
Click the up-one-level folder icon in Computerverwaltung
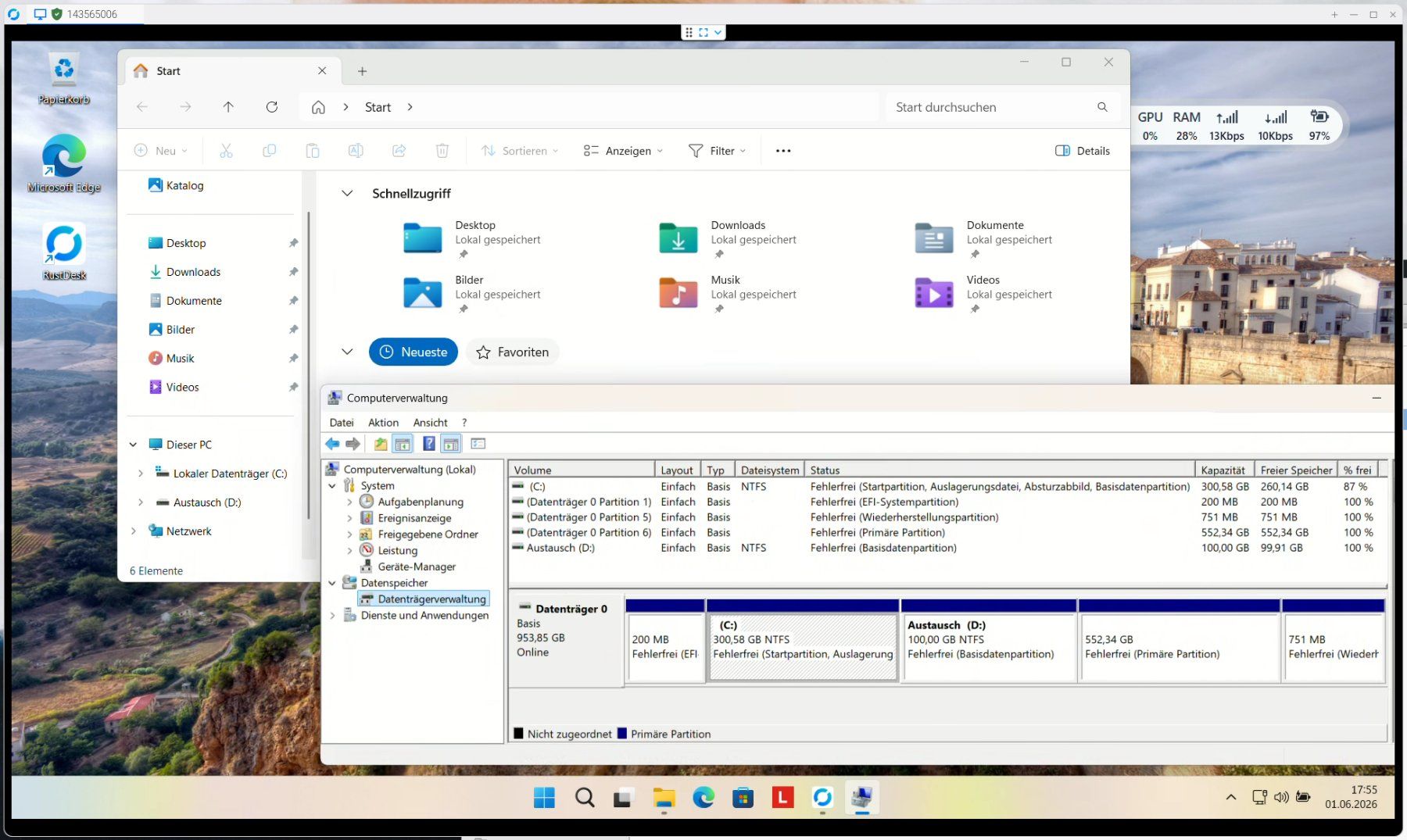(x=381, y=444)
